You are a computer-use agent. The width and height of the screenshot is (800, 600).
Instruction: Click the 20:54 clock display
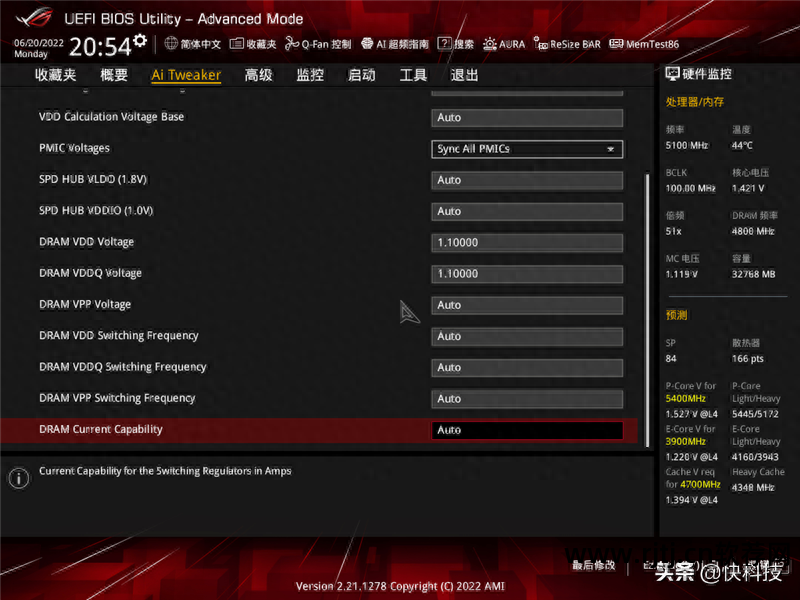tap(101, 47)
